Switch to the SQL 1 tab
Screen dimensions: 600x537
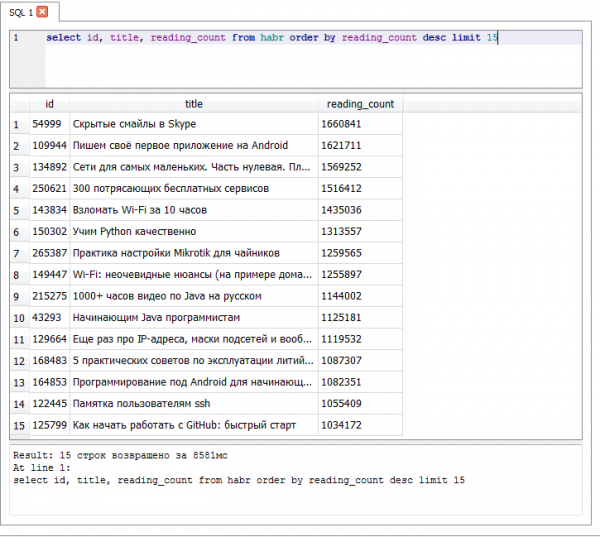coord(22,11)
